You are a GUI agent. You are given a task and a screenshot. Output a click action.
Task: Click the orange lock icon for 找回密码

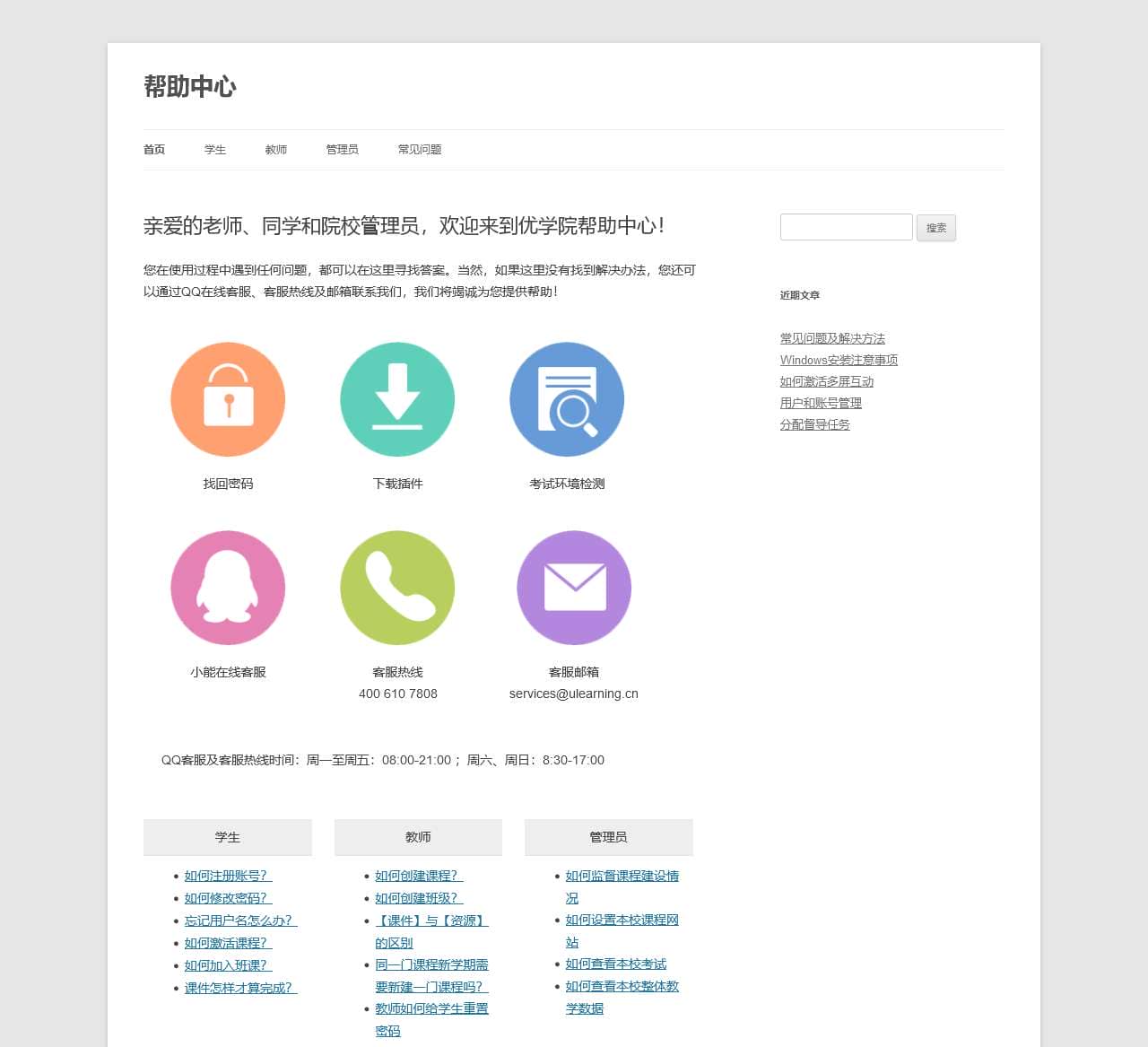(228, 399)
